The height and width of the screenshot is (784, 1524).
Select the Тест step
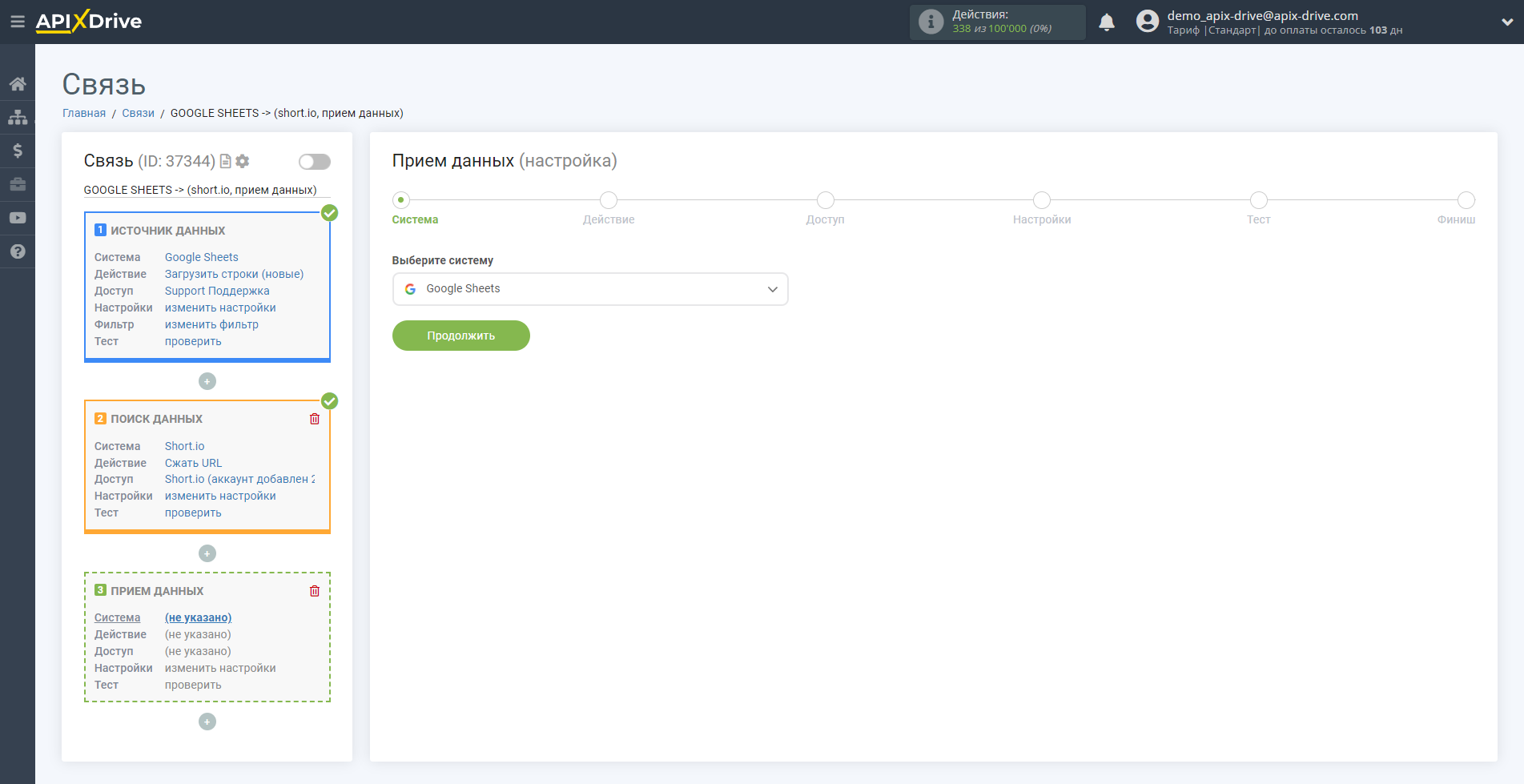[x=1259, y=200]
